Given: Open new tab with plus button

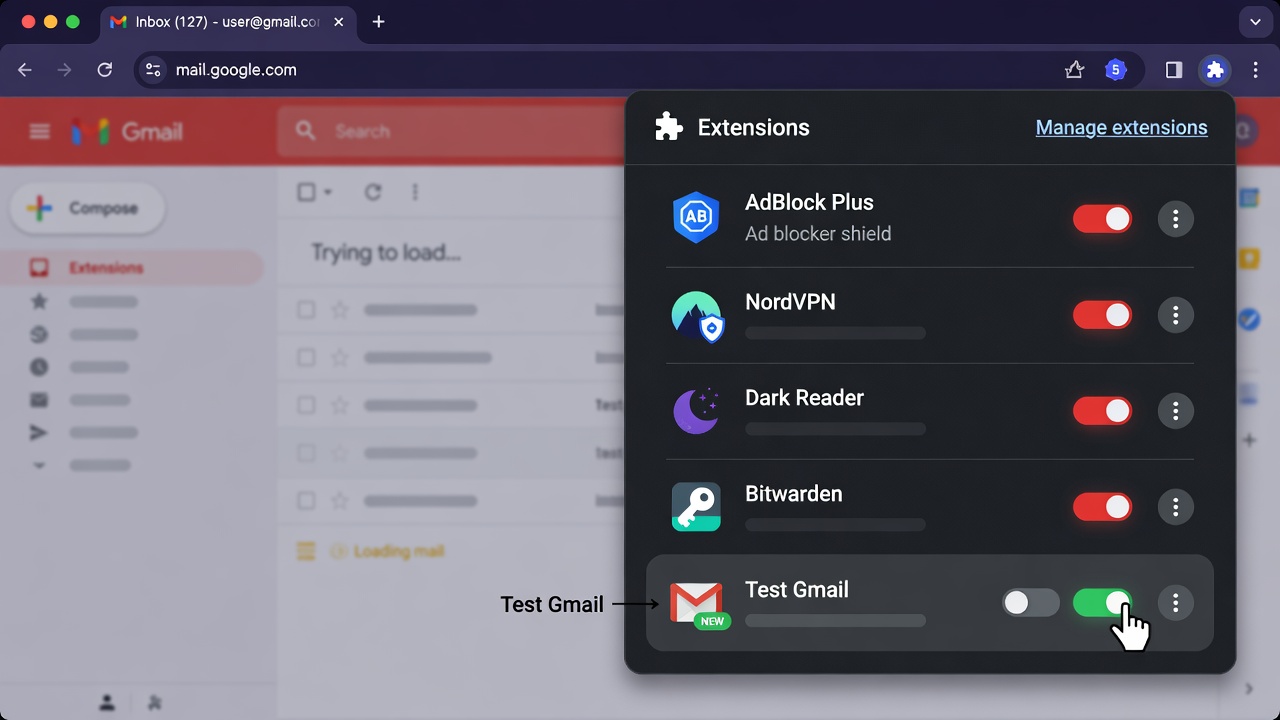Looking at the screenshot, I should (x=378, y=22).
